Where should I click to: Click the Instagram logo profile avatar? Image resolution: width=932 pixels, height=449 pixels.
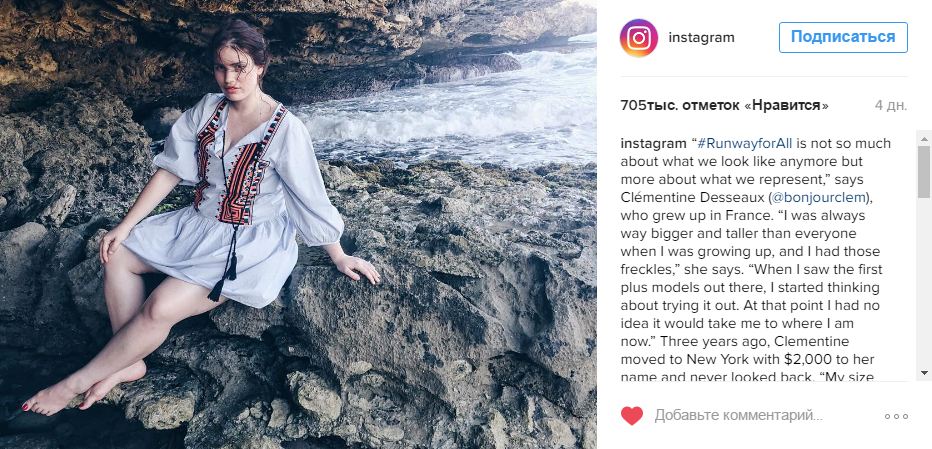639,38
